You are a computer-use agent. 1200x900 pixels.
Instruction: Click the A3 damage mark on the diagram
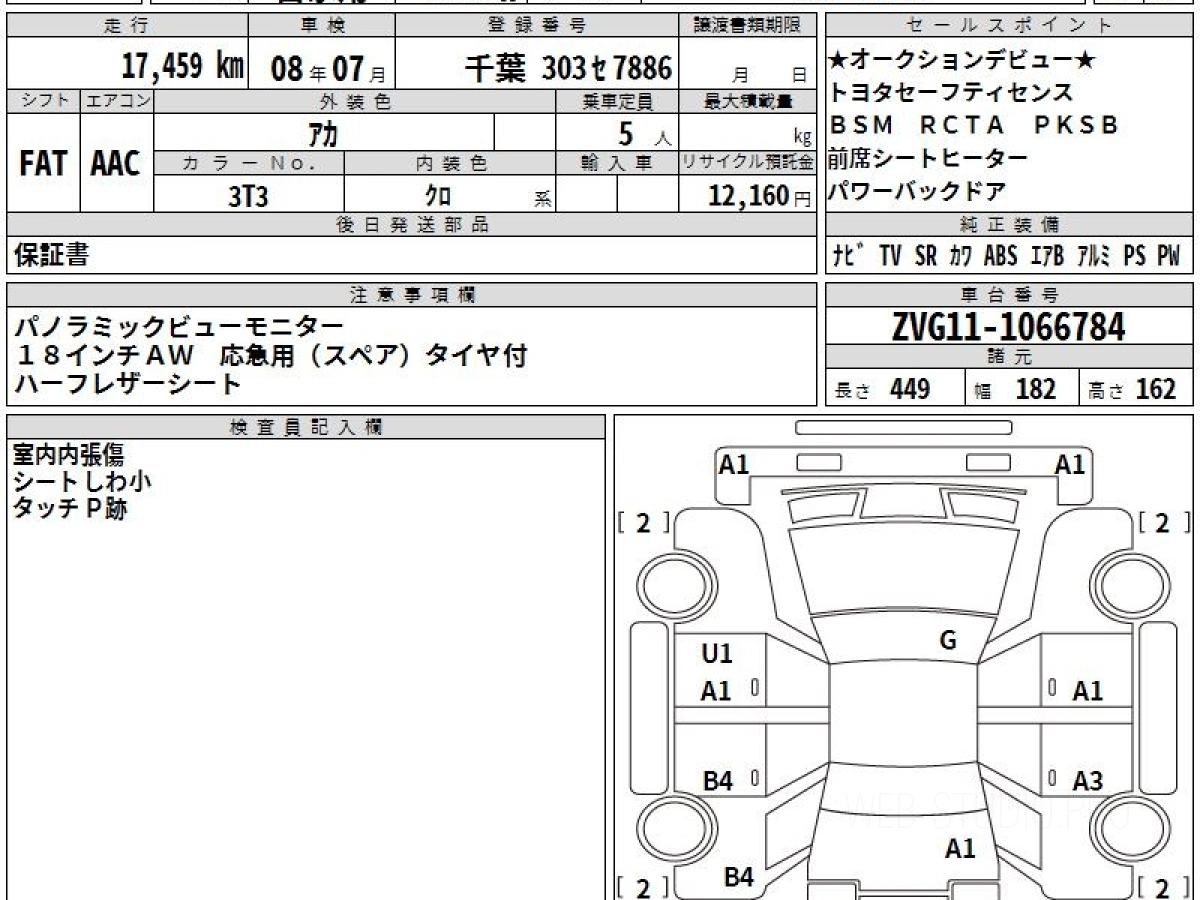point(1087,781)
